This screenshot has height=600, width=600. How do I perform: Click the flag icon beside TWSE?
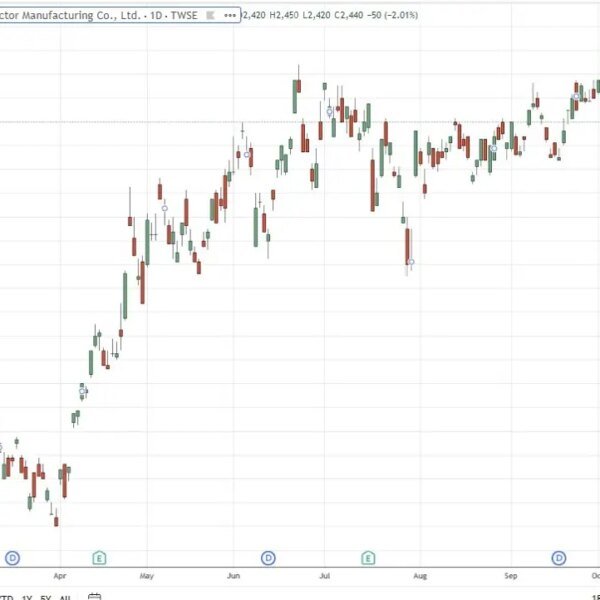210,15
